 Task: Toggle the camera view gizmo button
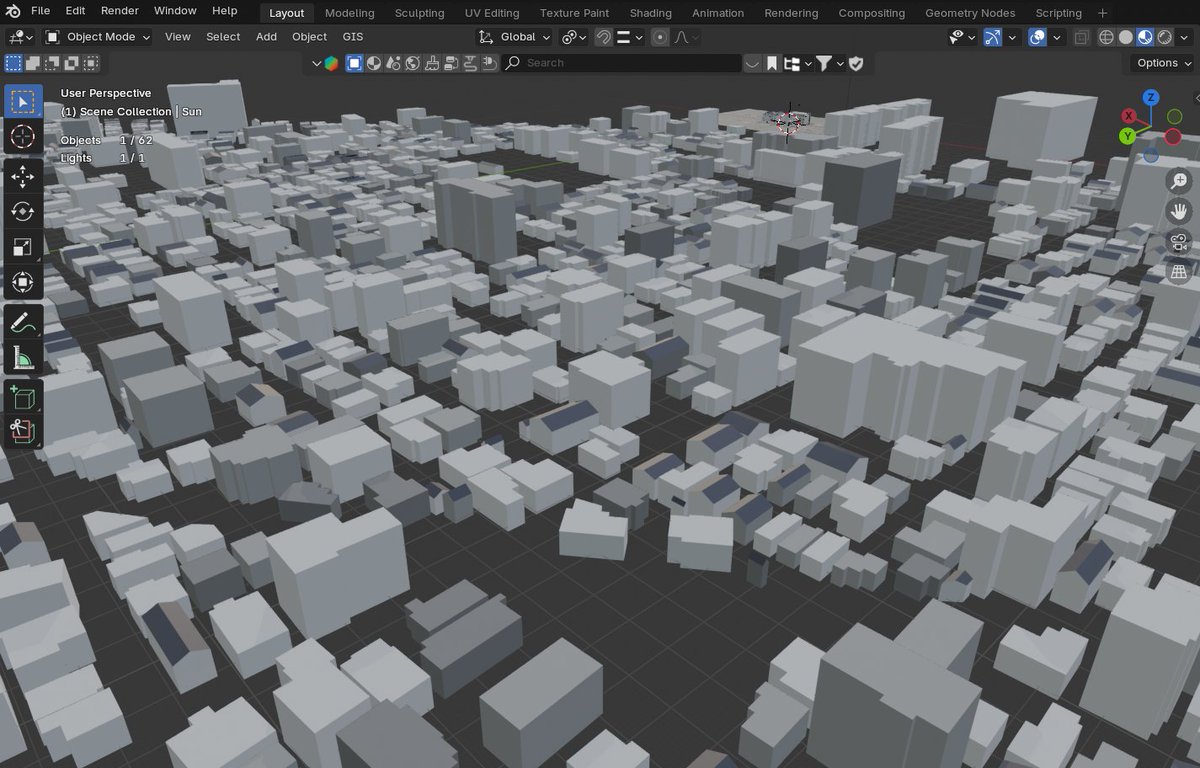click(x=1179, y=241)
